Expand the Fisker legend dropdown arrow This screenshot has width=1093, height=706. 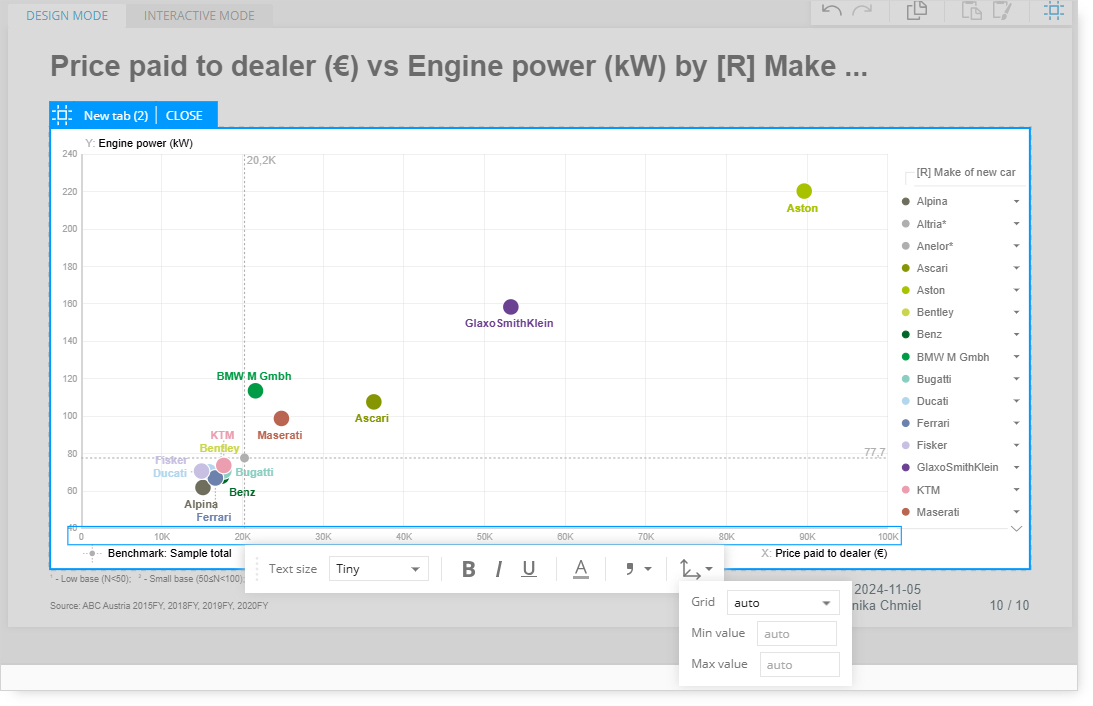(x=1016, y=445)
